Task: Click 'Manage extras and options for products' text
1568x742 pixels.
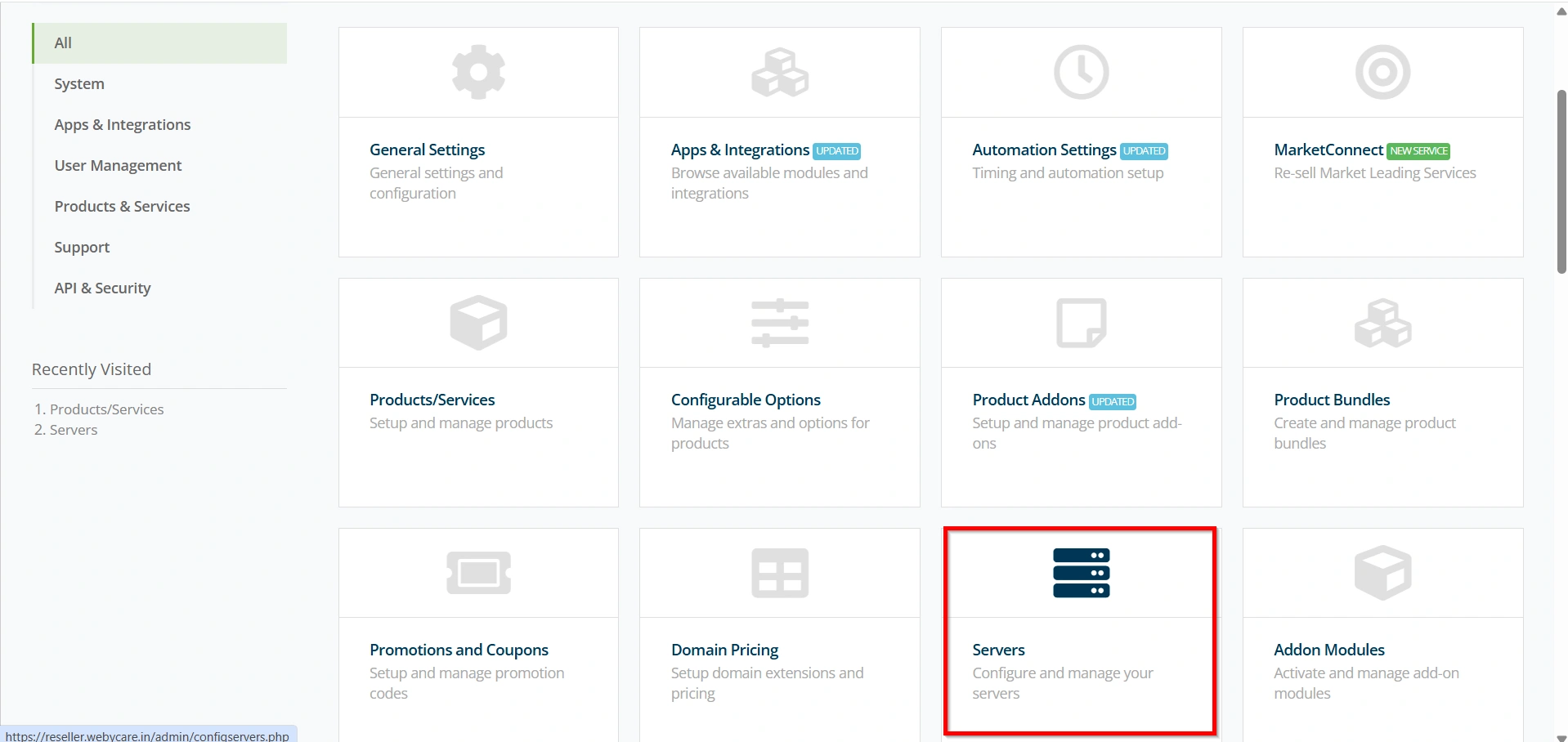Action: click(770, 433)
